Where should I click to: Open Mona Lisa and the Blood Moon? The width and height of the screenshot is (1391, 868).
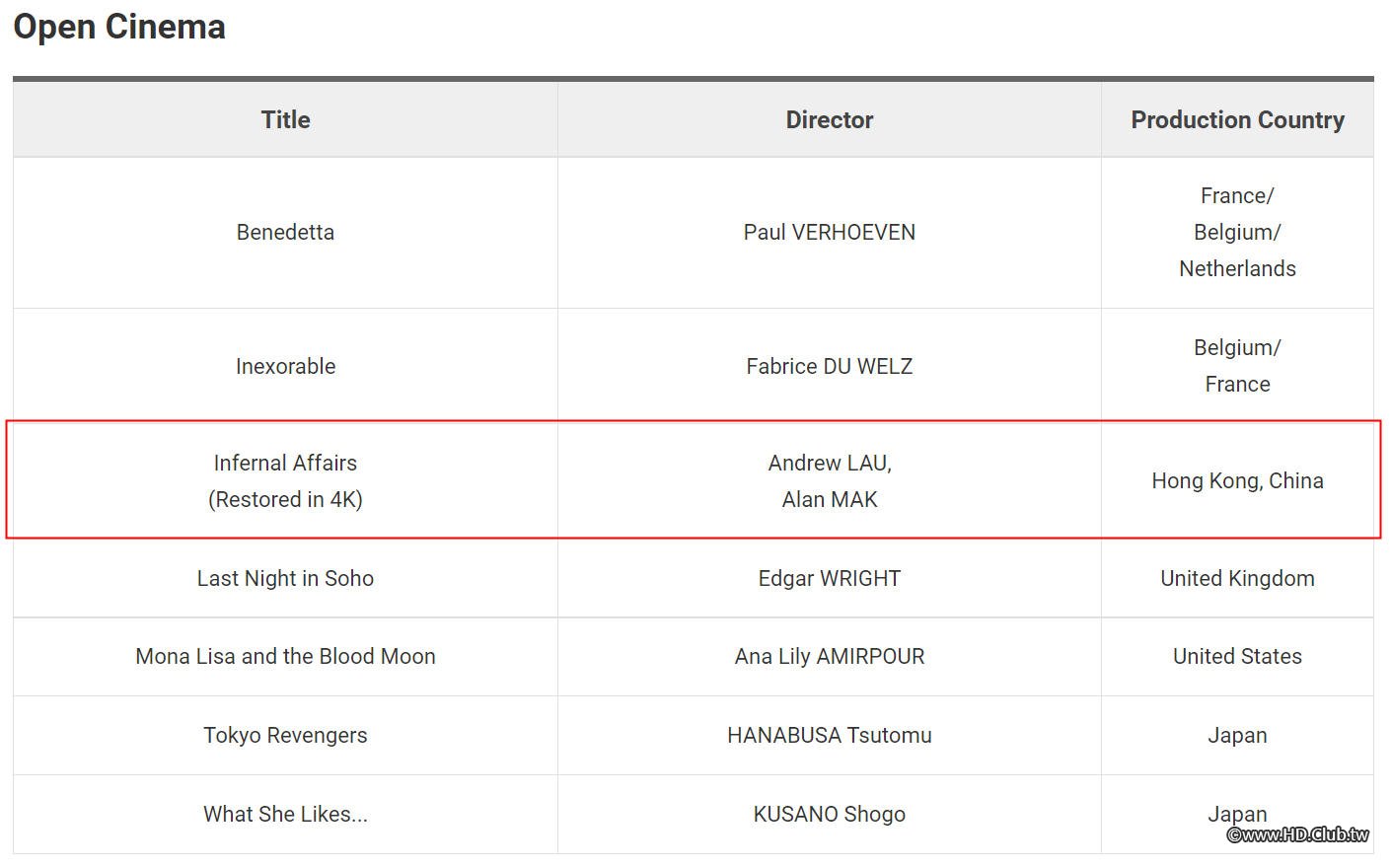point(285,656)
